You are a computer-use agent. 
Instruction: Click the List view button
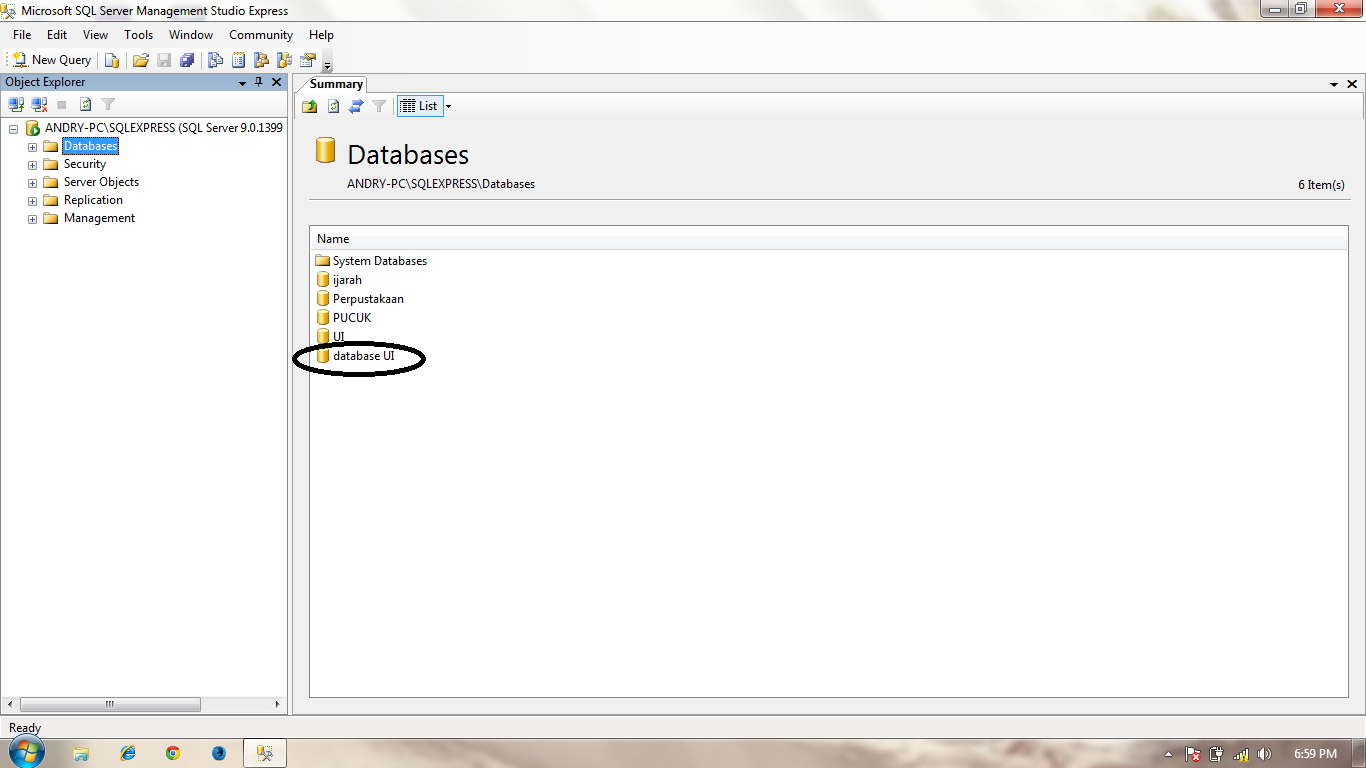coord(419,106)
